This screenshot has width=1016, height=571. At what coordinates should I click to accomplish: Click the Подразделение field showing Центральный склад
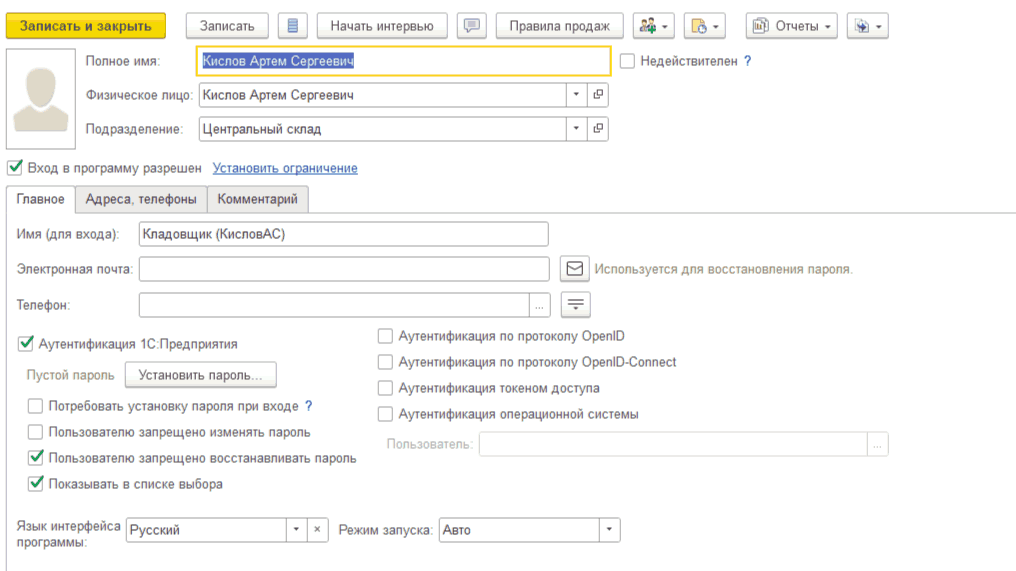point(382,128)
